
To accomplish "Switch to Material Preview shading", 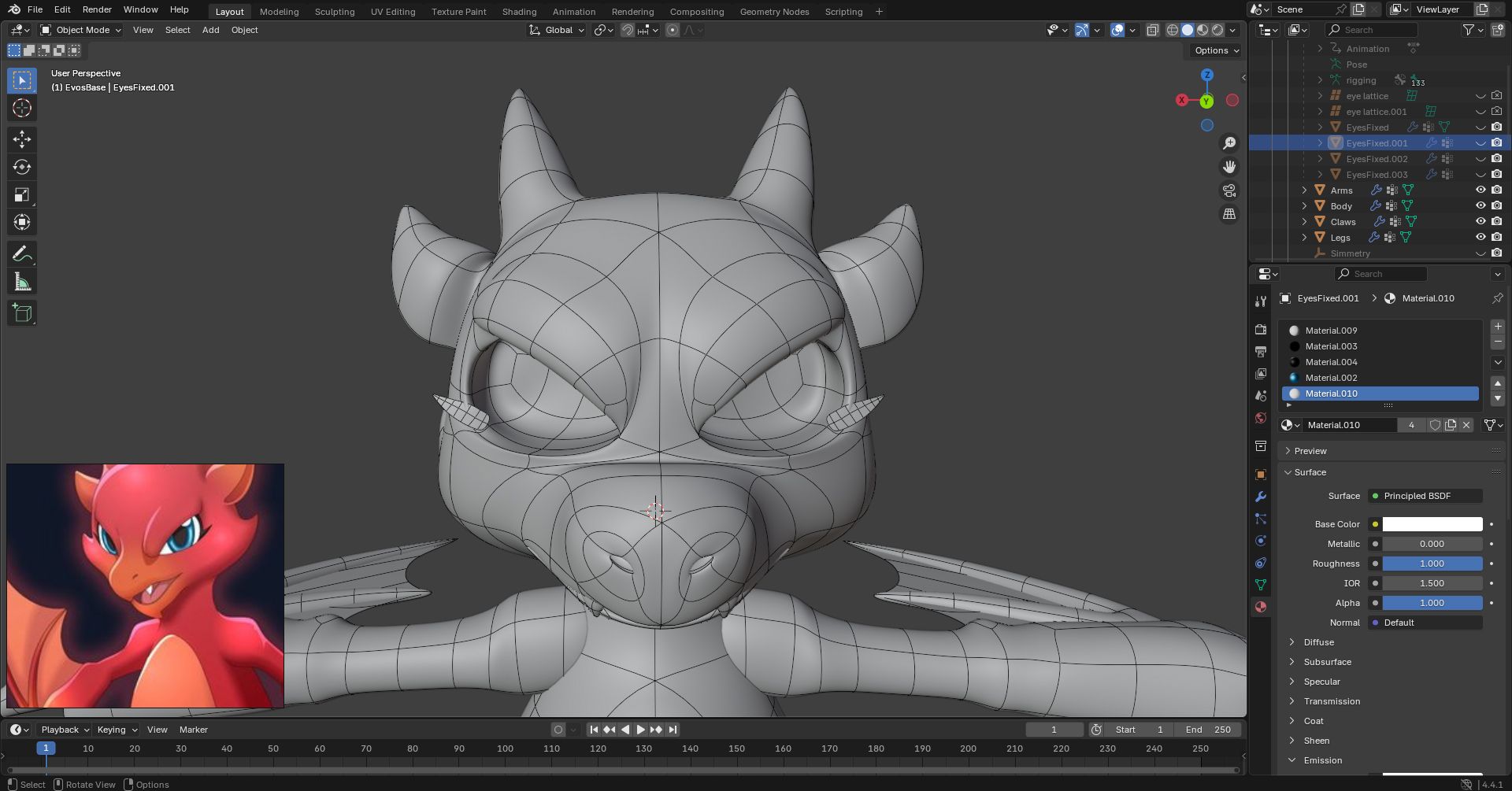I will [x=1203, y=30].
